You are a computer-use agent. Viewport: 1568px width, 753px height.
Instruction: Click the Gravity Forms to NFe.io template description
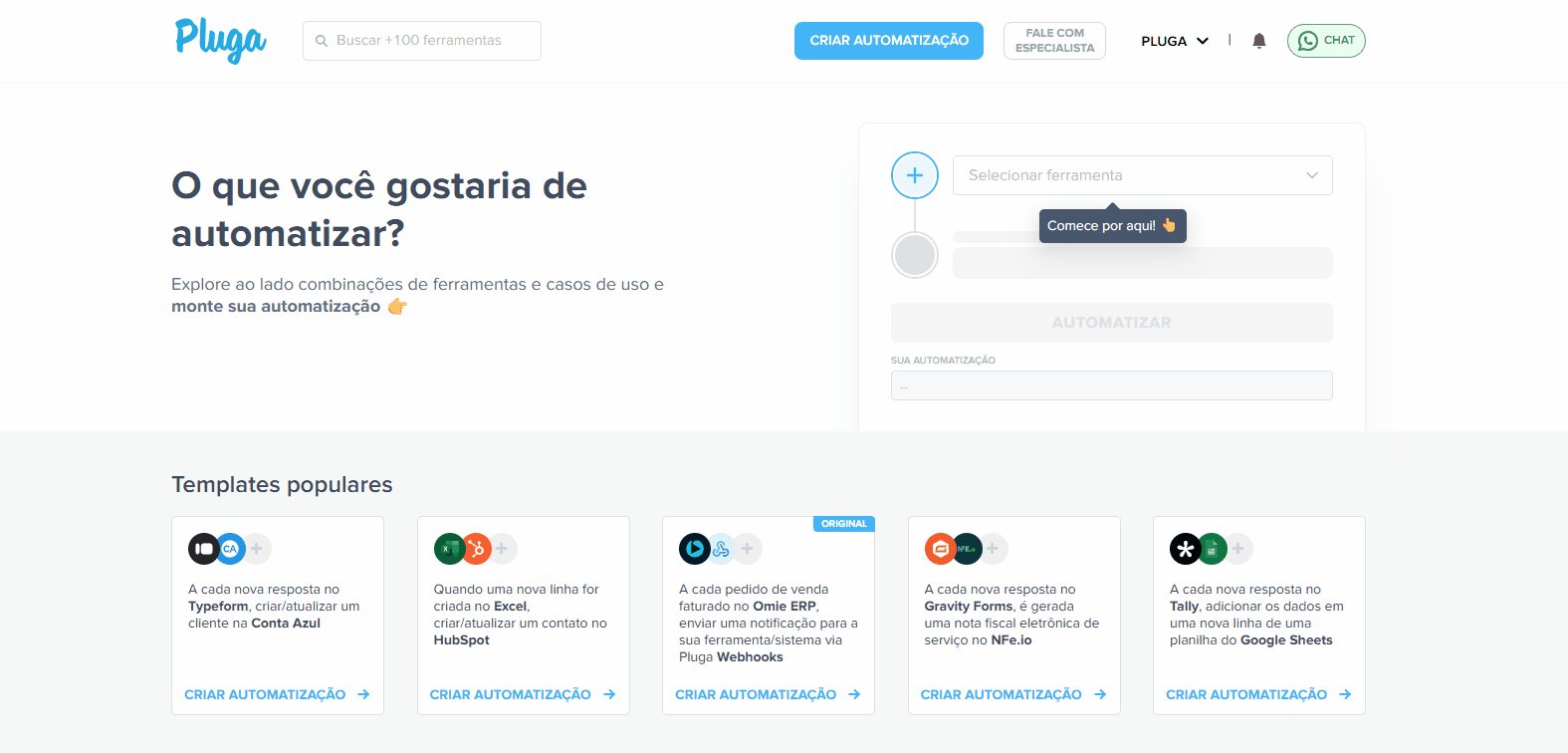[x=1011, y=615]
